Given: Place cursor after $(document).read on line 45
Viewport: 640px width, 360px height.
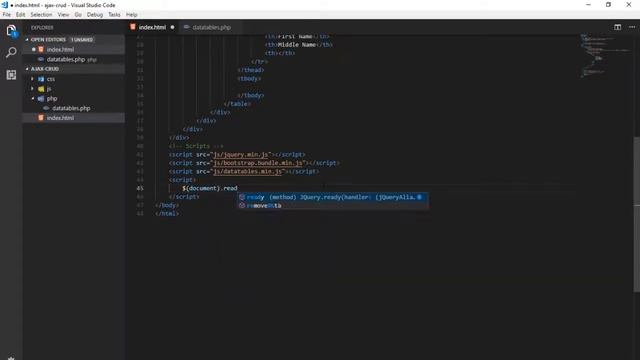Looking at the screenshot, I should [238, 188].
